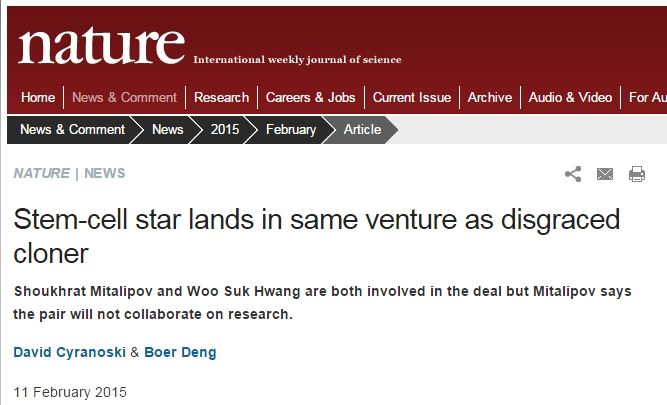
Task: Select the Archive menu item
Action: click(x=490, y=97)
